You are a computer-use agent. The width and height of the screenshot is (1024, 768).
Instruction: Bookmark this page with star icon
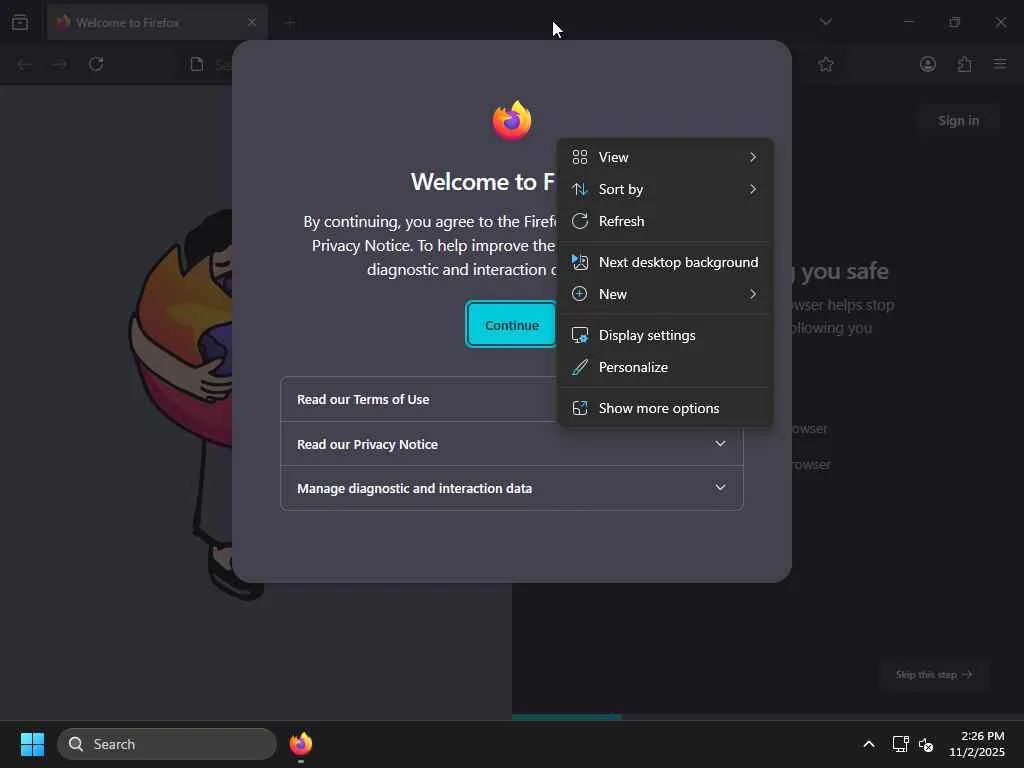(826, 64)
